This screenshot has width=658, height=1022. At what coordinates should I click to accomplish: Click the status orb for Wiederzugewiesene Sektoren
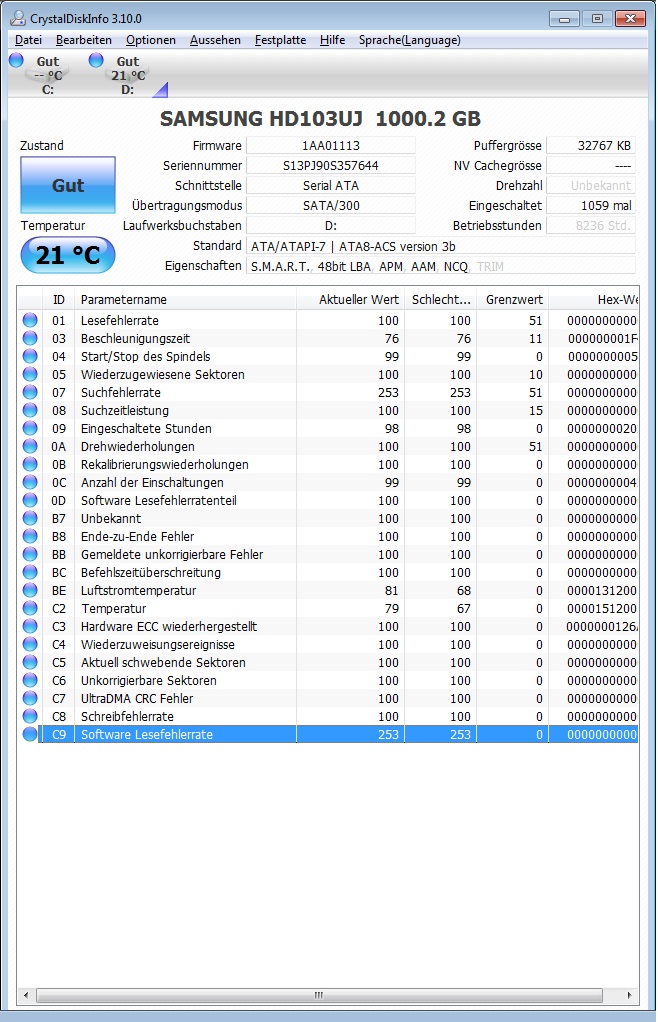(30, 374)
